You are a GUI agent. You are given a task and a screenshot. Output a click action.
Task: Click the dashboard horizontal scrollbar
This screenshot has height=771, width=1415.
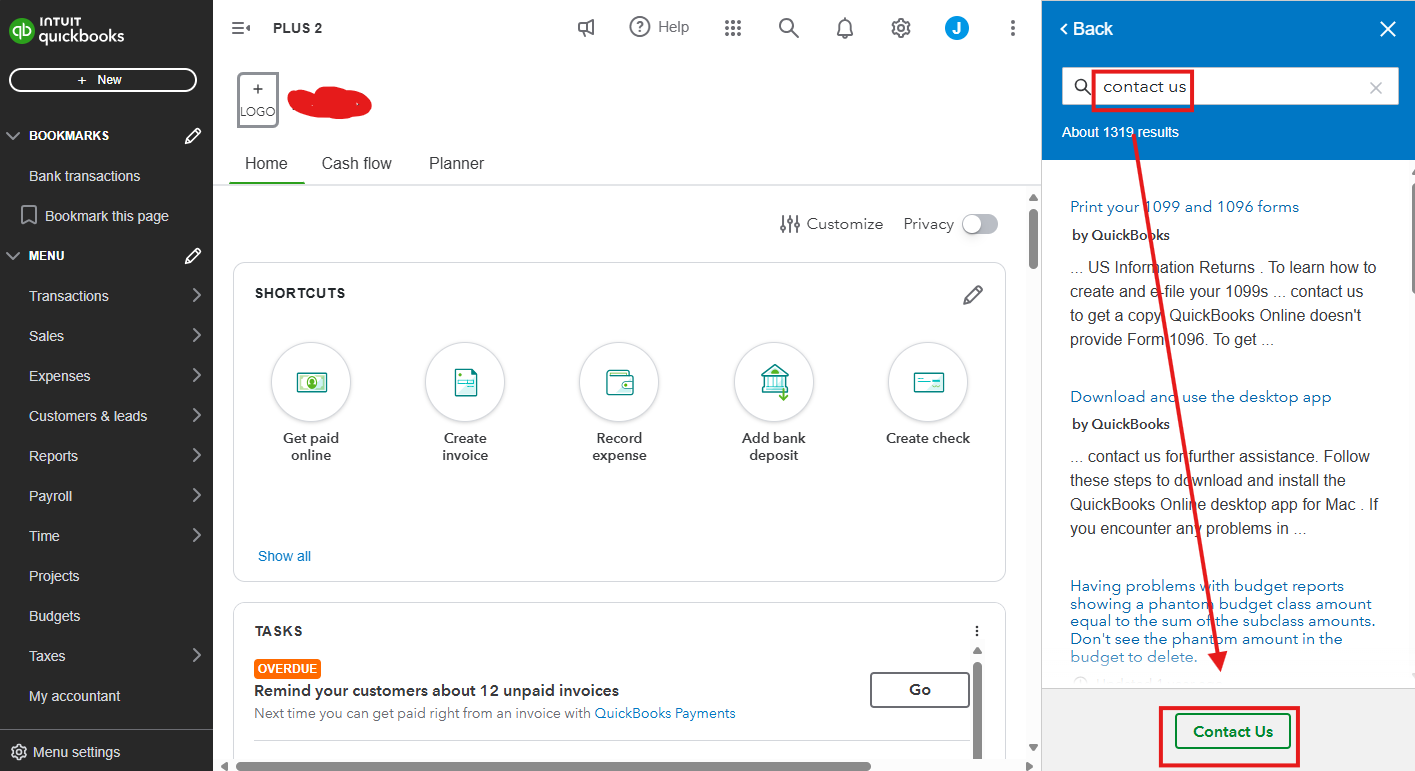pyautogui.click(x=553, y=766)
